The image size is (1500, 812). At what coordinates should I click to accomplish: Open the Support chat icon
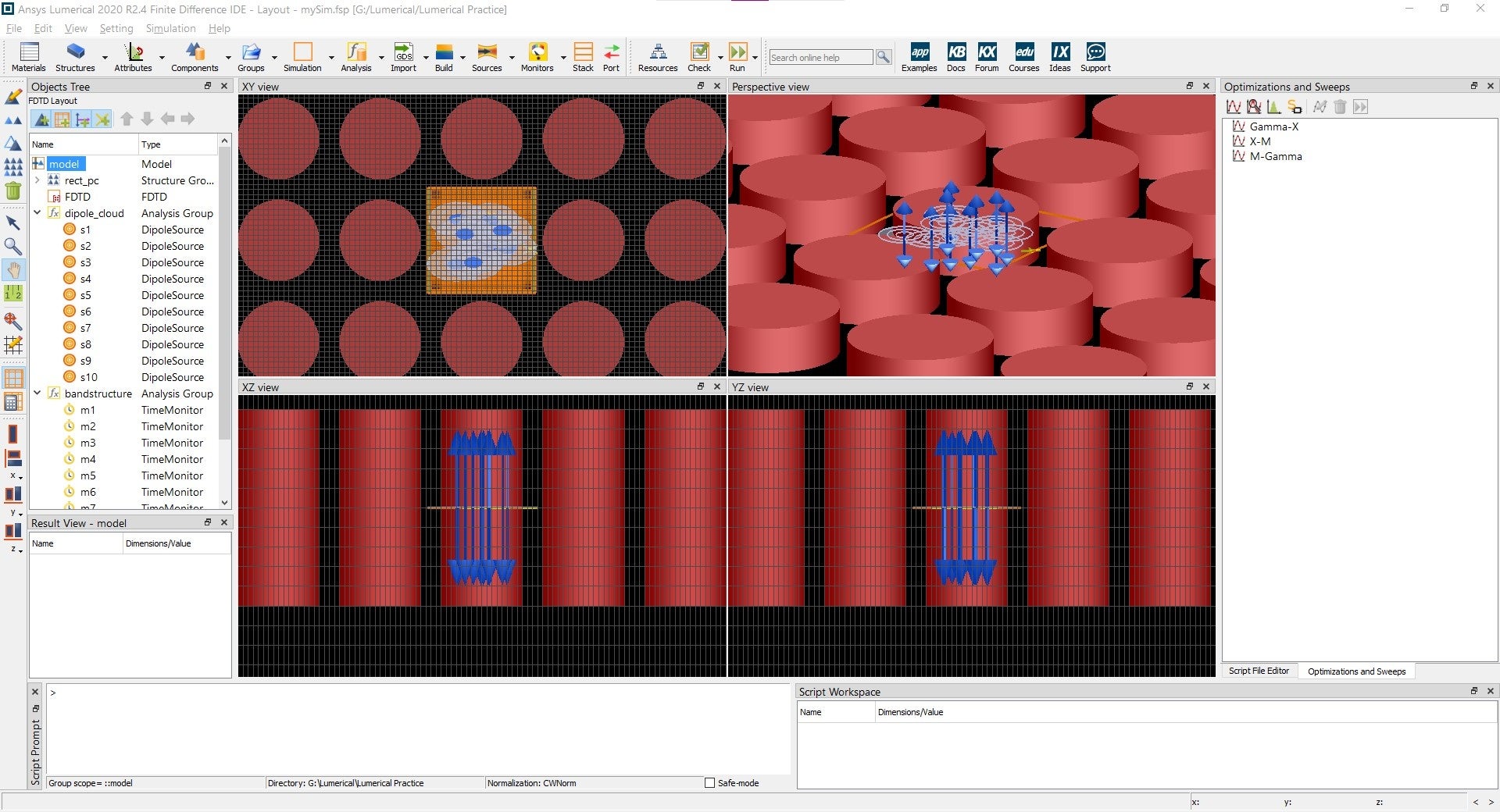1096,52
